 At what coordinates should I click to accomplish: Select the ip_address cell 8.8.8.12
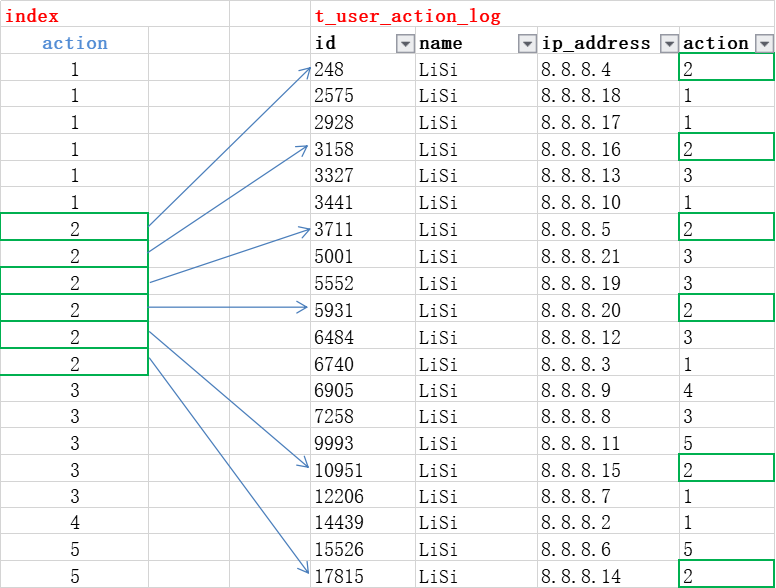tap(608, 335)
